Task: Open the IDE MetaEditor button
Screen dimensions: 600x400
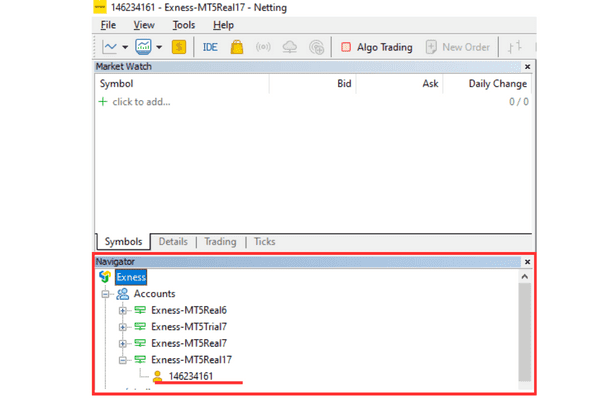Action: pos(210,47)
